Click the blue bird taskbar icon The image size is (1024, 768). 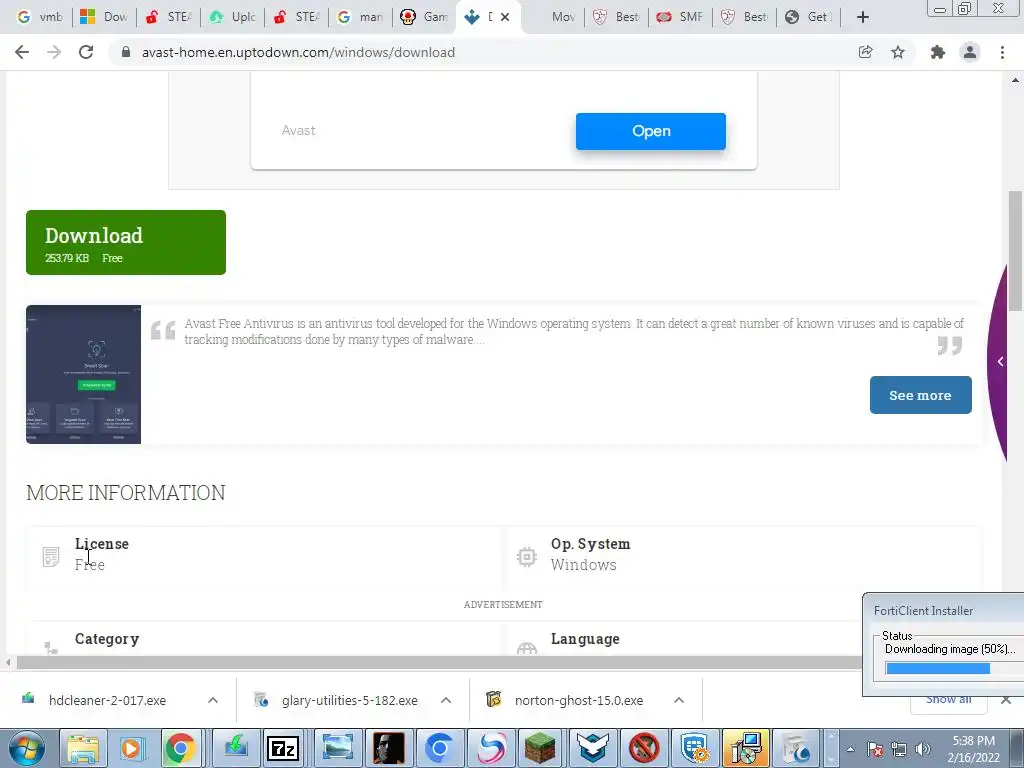coord(592,748)
